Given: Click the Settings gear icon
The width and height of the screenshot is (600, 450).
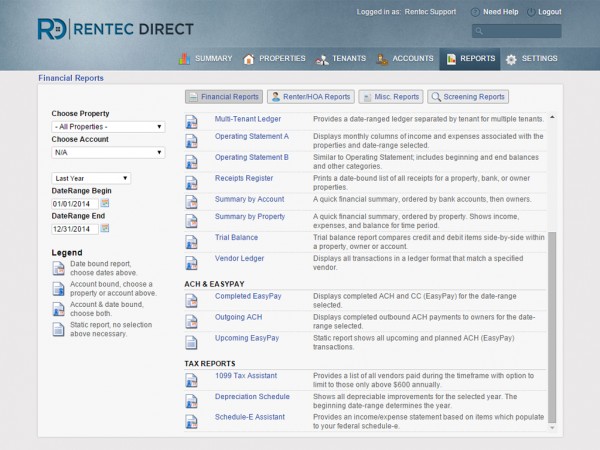Looking at the screenshot, I should pyautogui.click(x=511, y=59).
